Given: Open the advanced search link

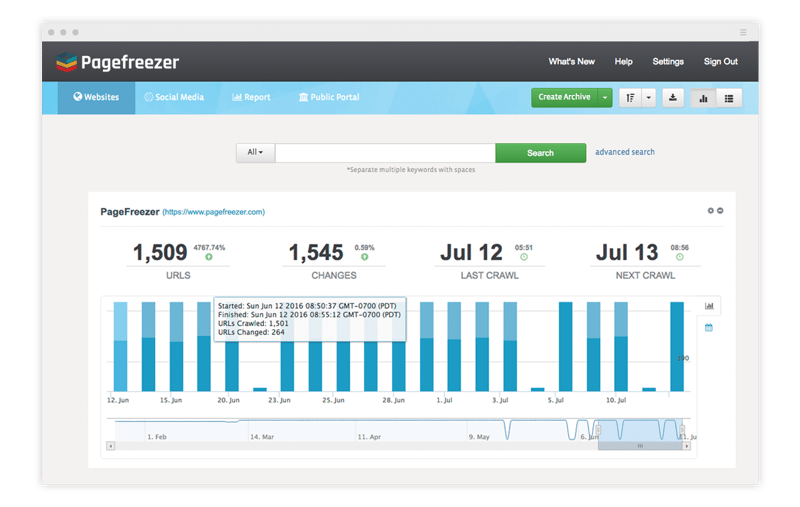Looking at the screenshot, I should [x=625, y=152].
